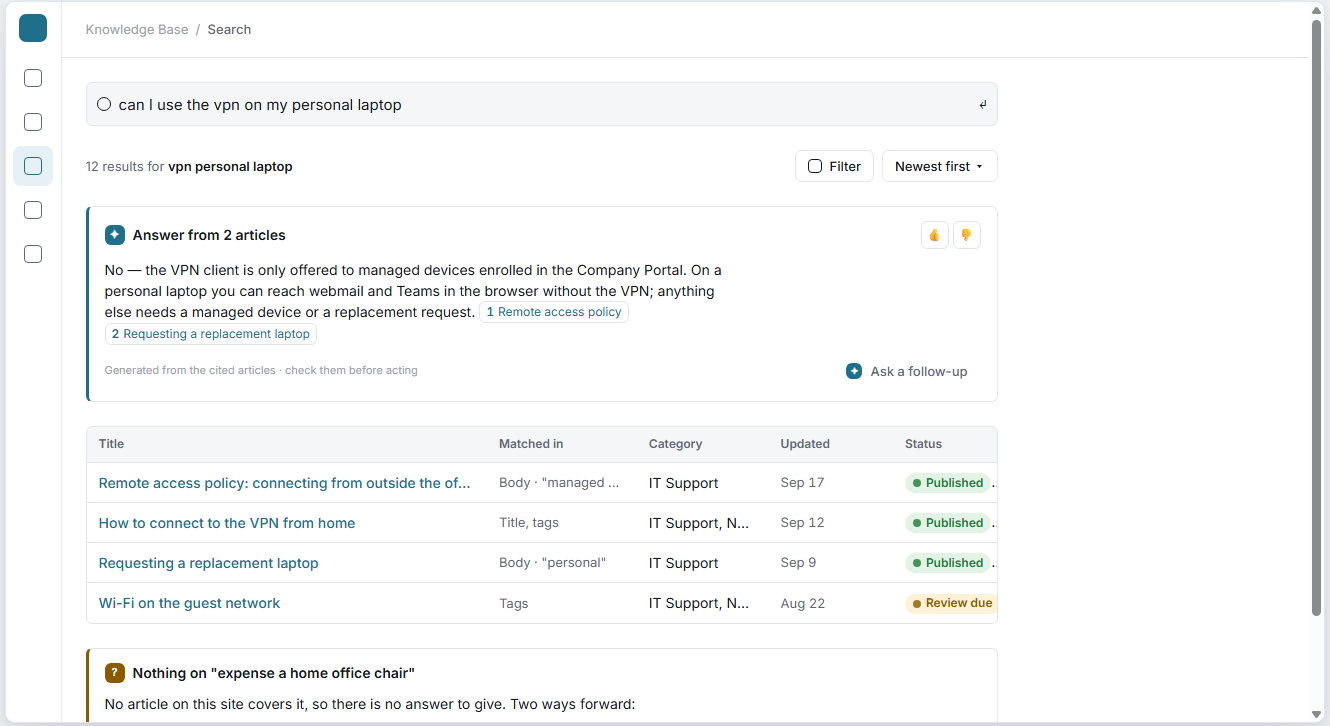Give the answer a thumbs up
This screenshot has width=1330, height=726.
coord(935,235)
